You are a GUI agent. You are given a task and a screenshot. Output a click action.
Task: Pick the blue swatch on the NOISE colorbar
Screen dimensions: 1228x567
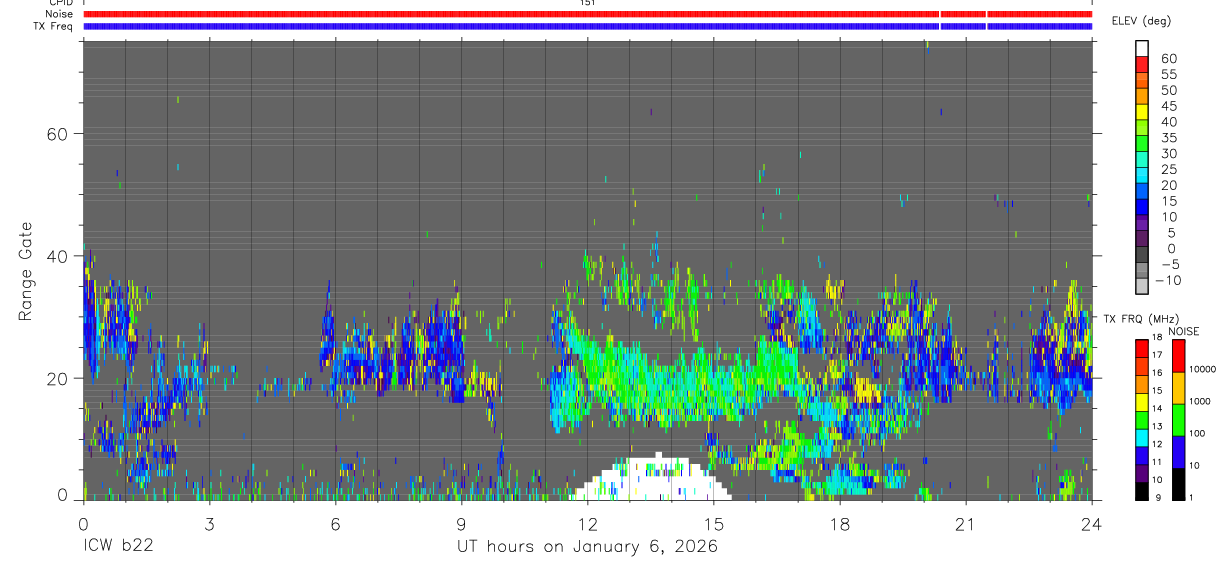pyautogui.click(x=1178, y=452)
